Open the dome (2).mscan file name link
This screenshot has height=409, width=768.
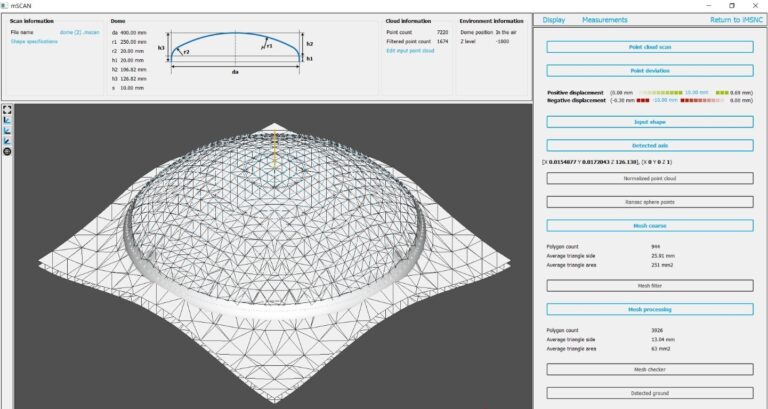79,32
